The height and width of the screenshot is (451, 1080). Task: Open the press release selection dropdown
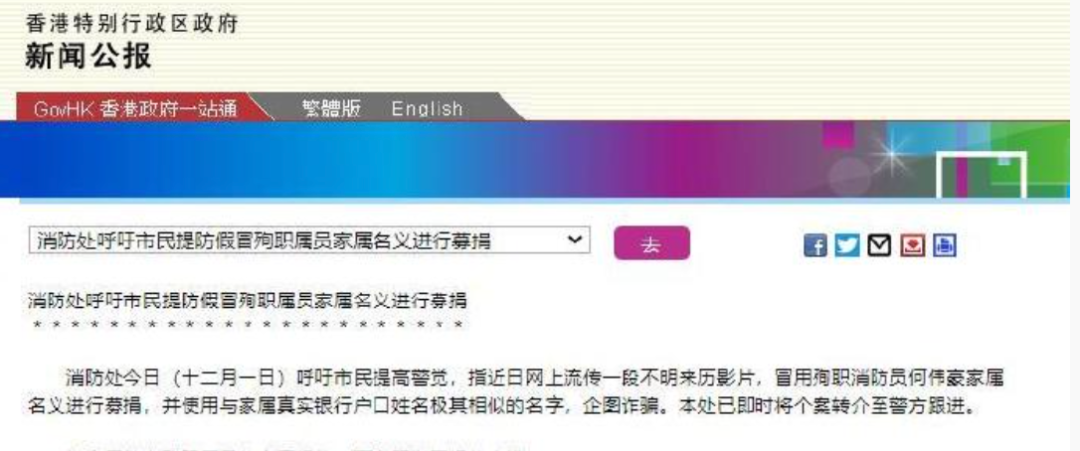click(x=300, y=241)
